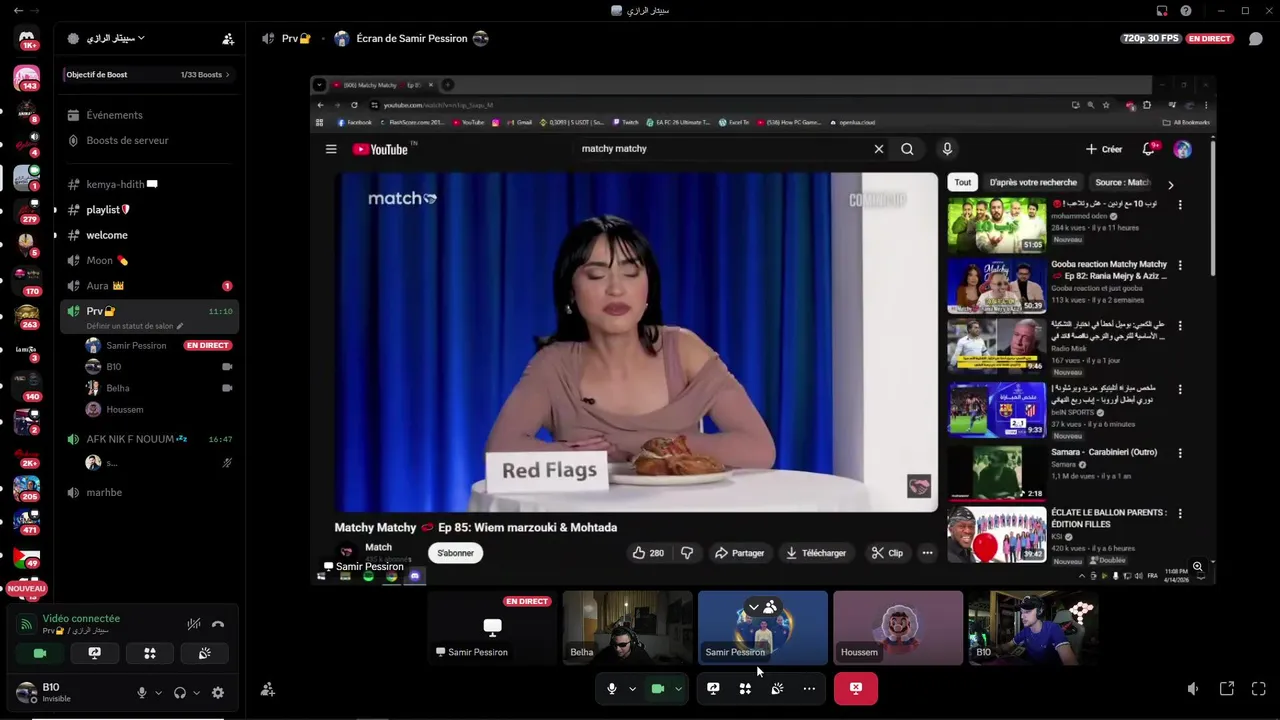
Task: Open 720p 30 FPS stream quality menu
Action: coord(1151,38)
